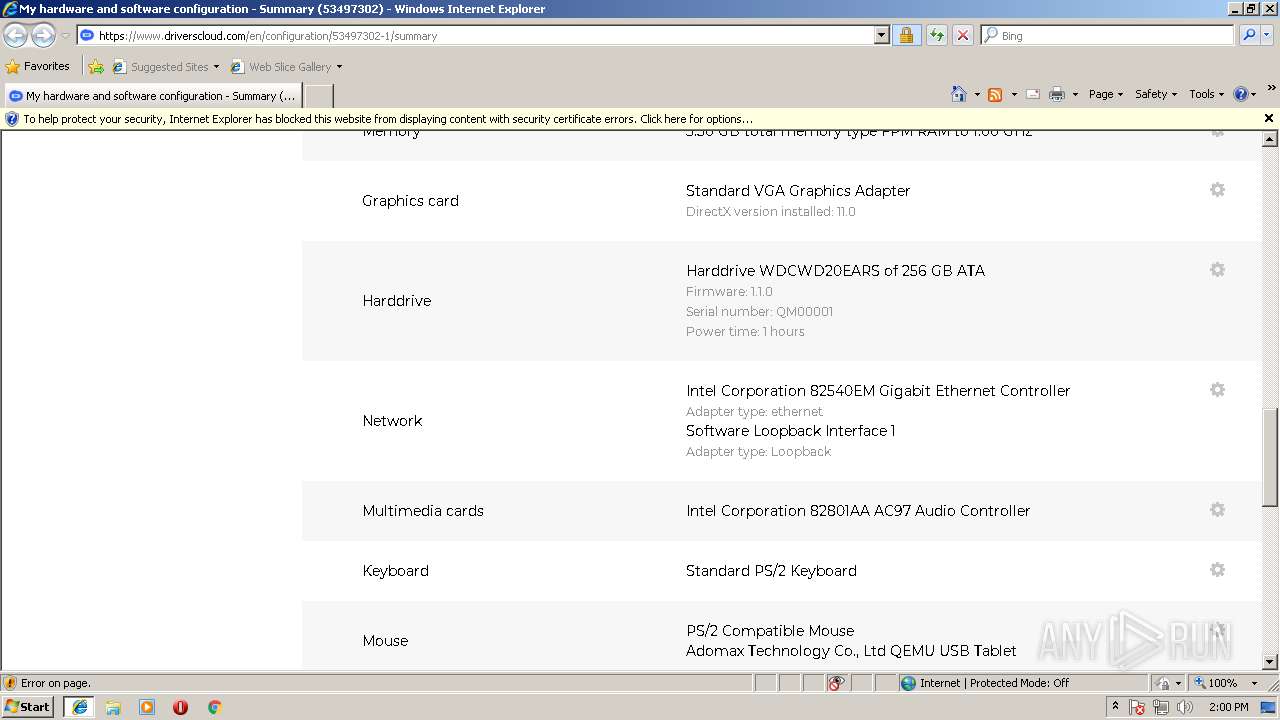This screenshot has width=1280, height=720.
Task: Open the Favorites star button
Action: click(38, 67)
